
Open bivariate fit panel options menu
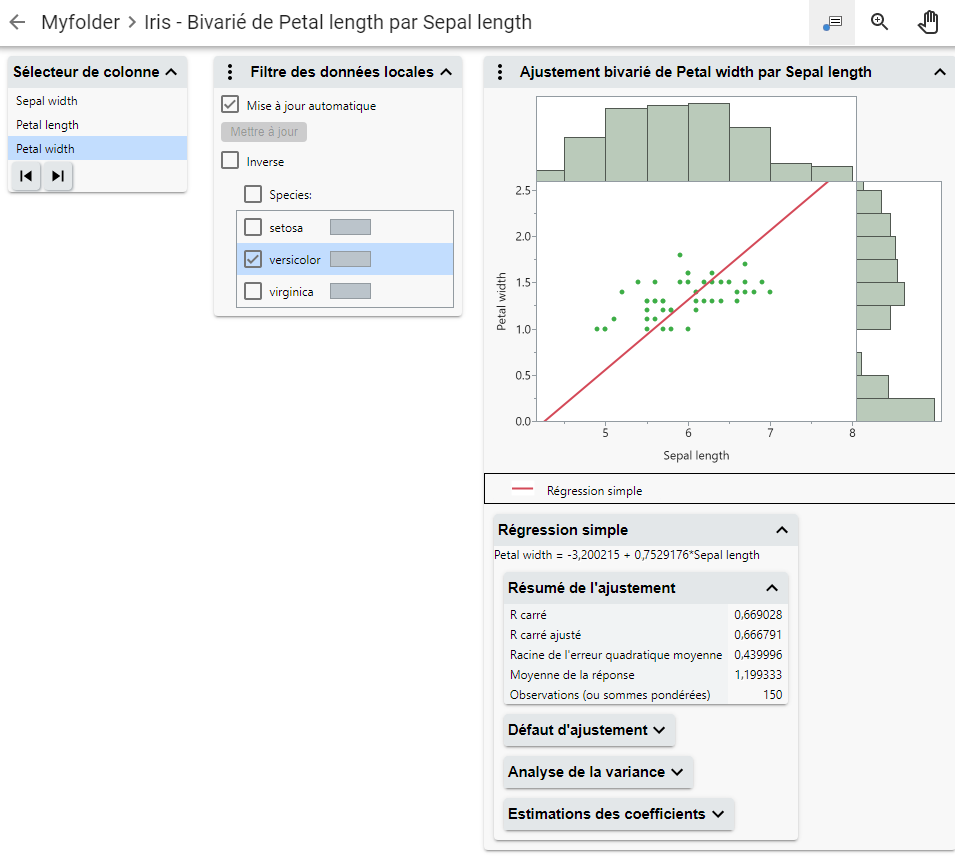click(499, 72)
